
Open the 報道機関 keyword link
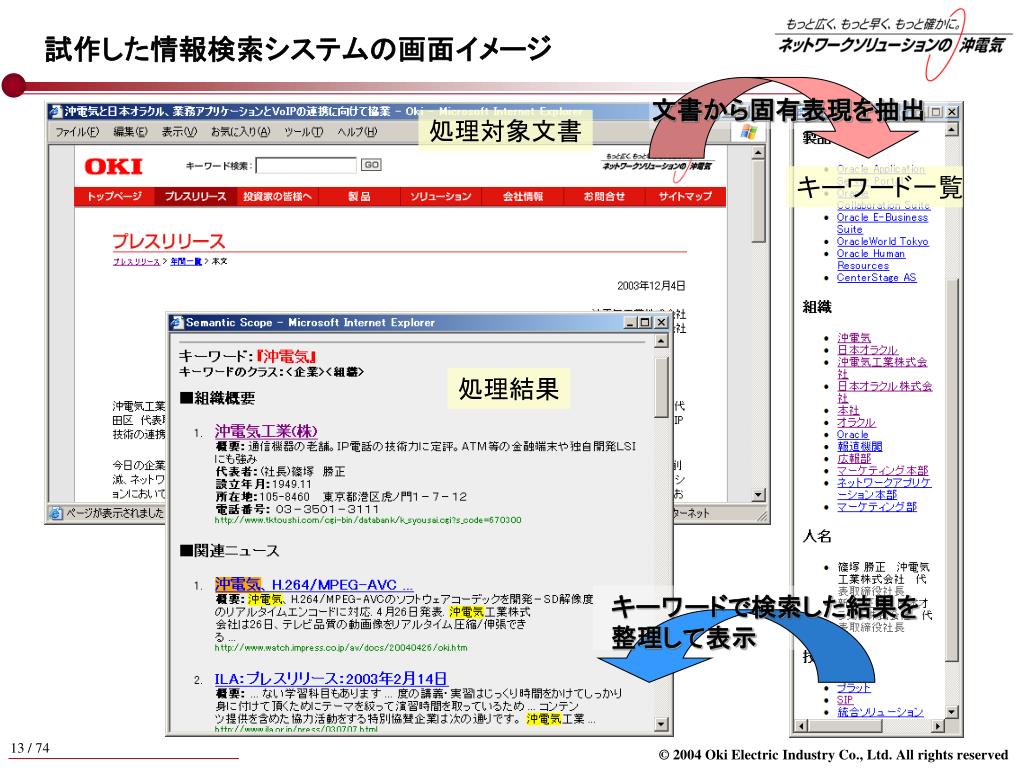(859, 447)
